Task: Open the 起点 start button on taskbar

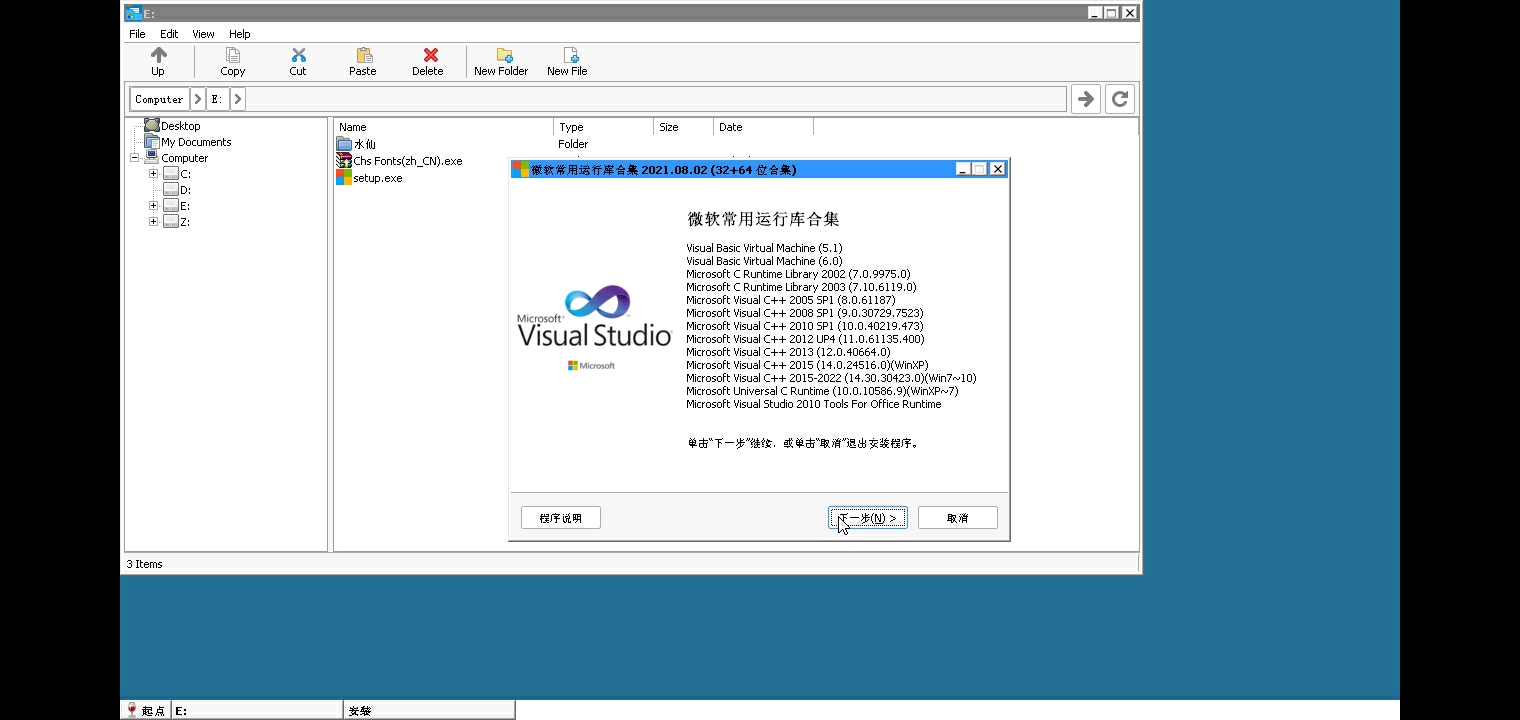Action: pos(145,710)
